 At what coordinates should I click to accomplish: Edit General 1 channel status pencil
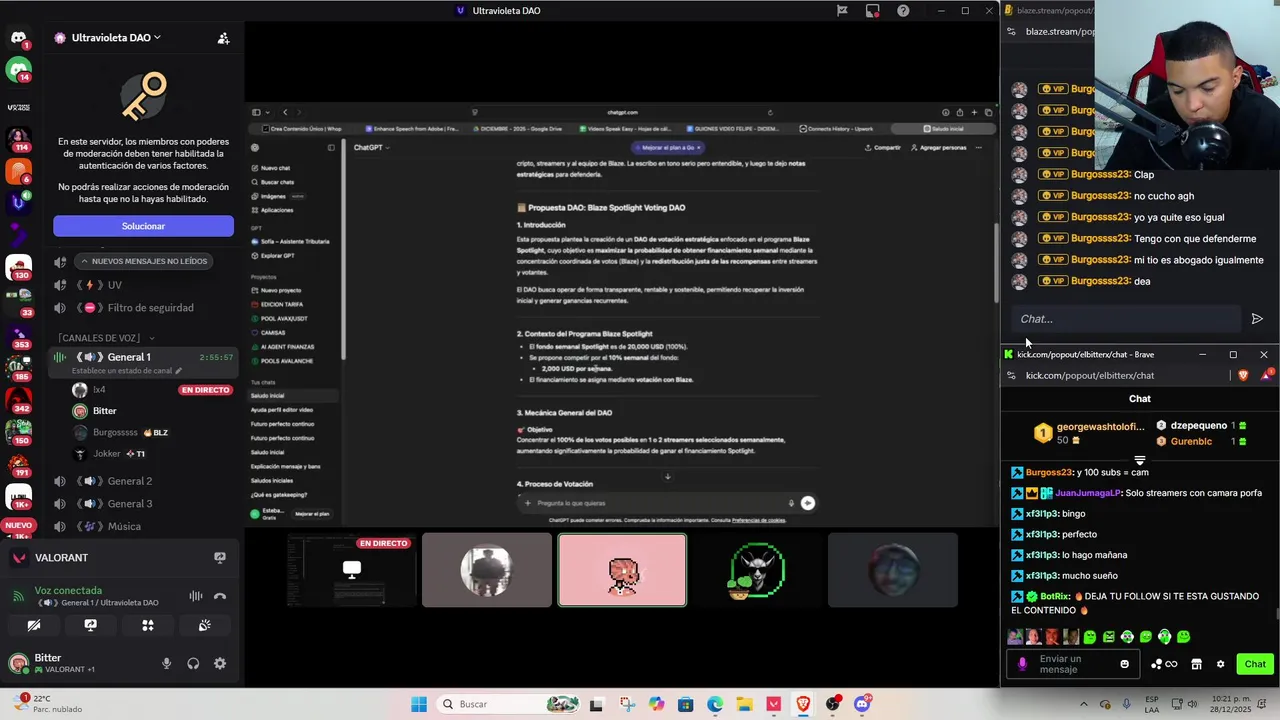(x=179, y=371)
